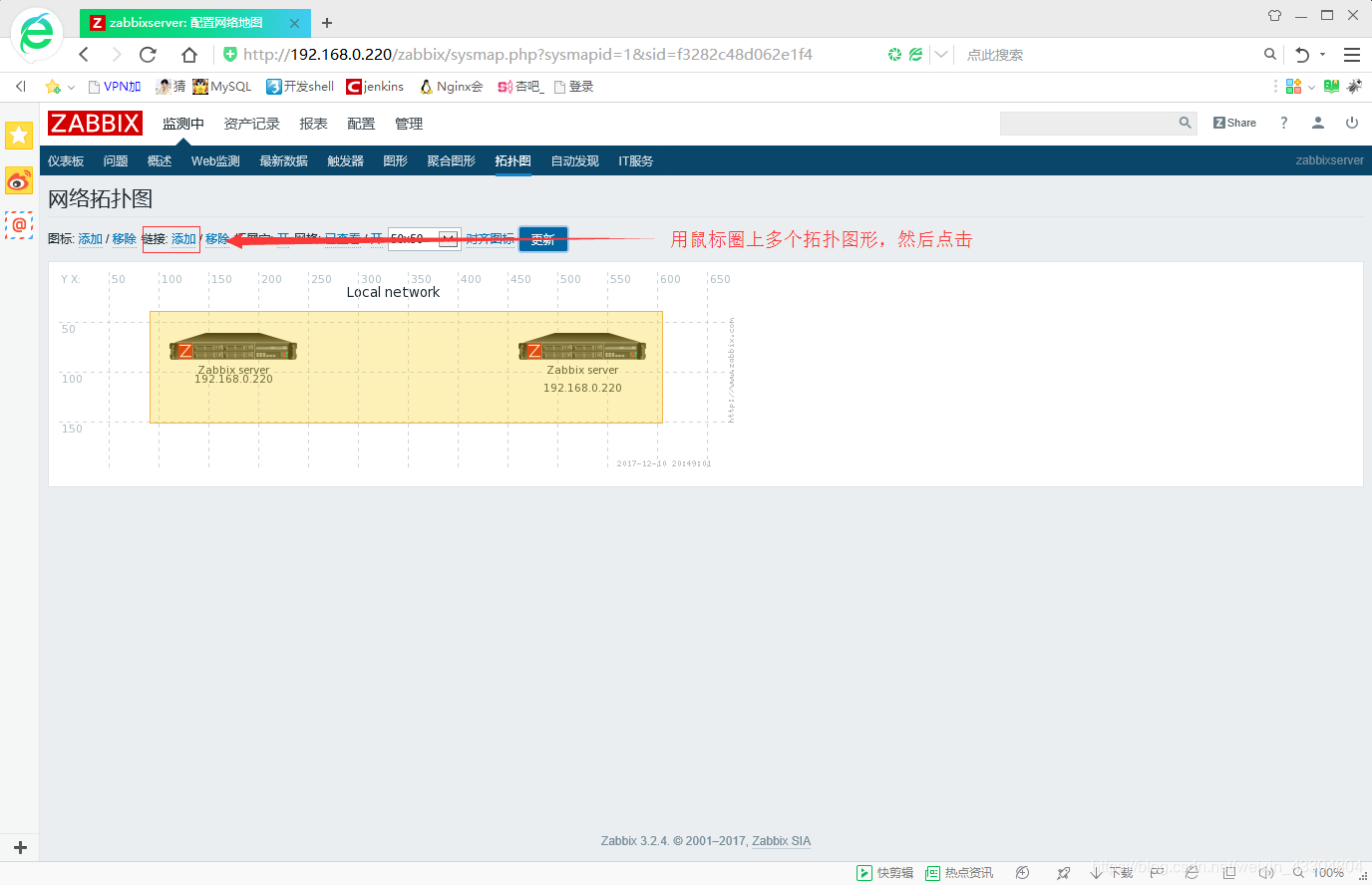
Task: Switch to the 最新数据 submenu tab
Action: [284, 160]
